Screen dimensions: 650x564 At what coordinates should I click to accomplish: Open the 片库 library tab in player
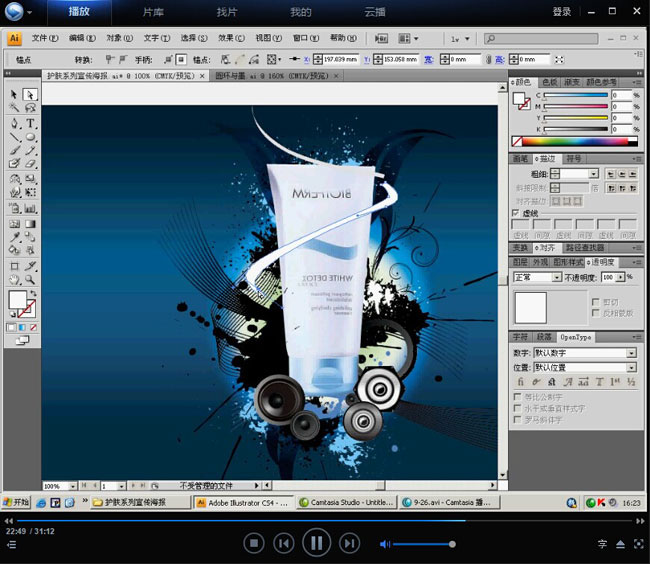coord(153,12)
